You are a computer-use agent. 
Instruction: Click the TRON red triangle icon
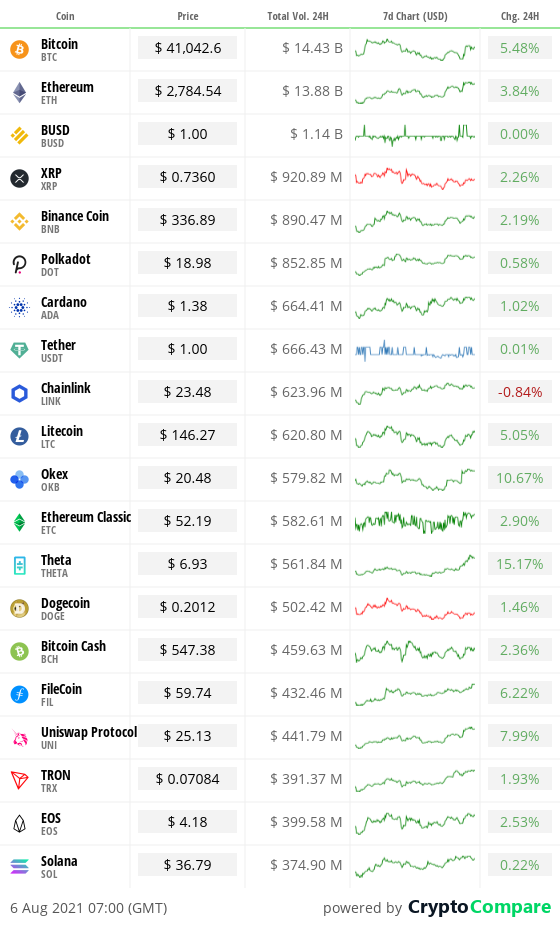click(x=20, y=779)
